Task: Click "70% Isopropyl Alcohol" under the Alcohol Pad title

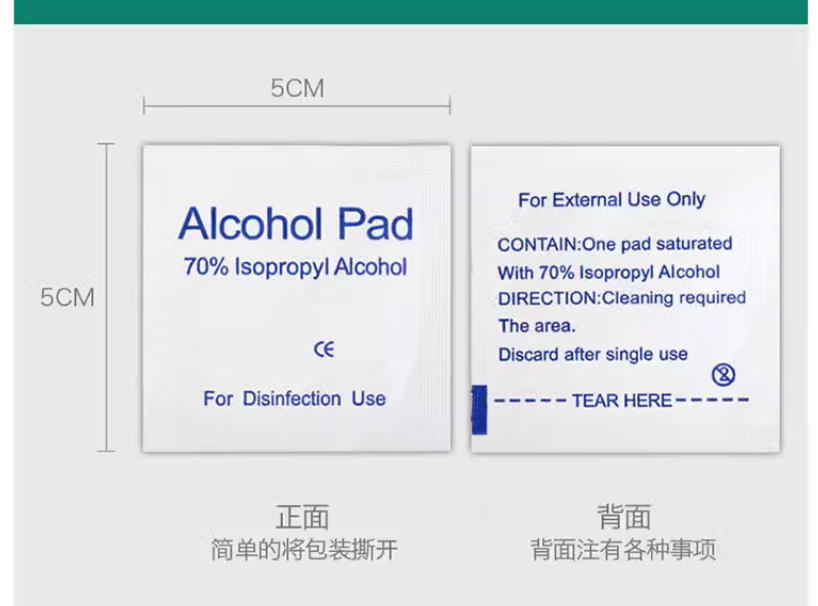Action: point(295,267)
